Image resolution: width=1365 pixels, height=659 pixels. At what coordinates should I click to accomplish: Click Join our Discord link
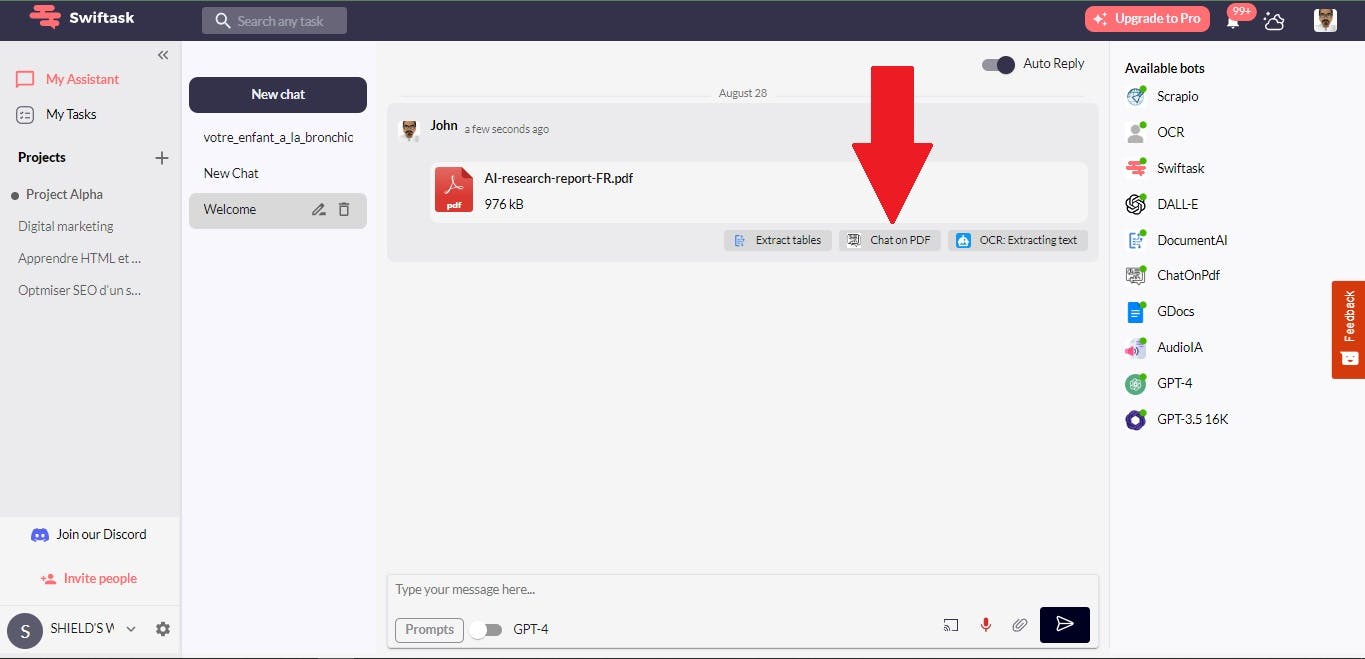[89, 535]
